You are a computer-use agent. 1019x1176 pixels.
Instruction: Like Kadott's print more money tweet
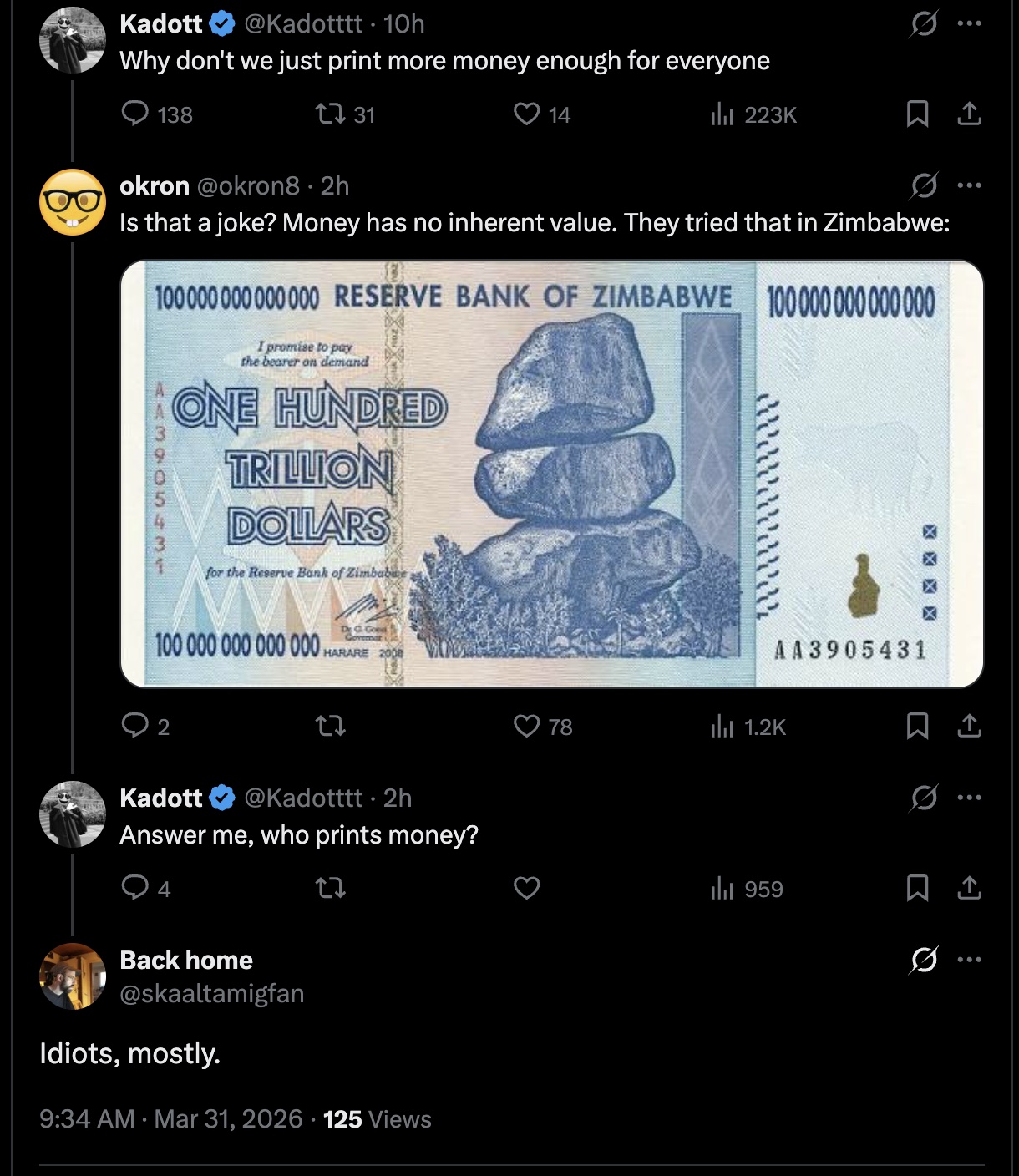pos(526,114)
